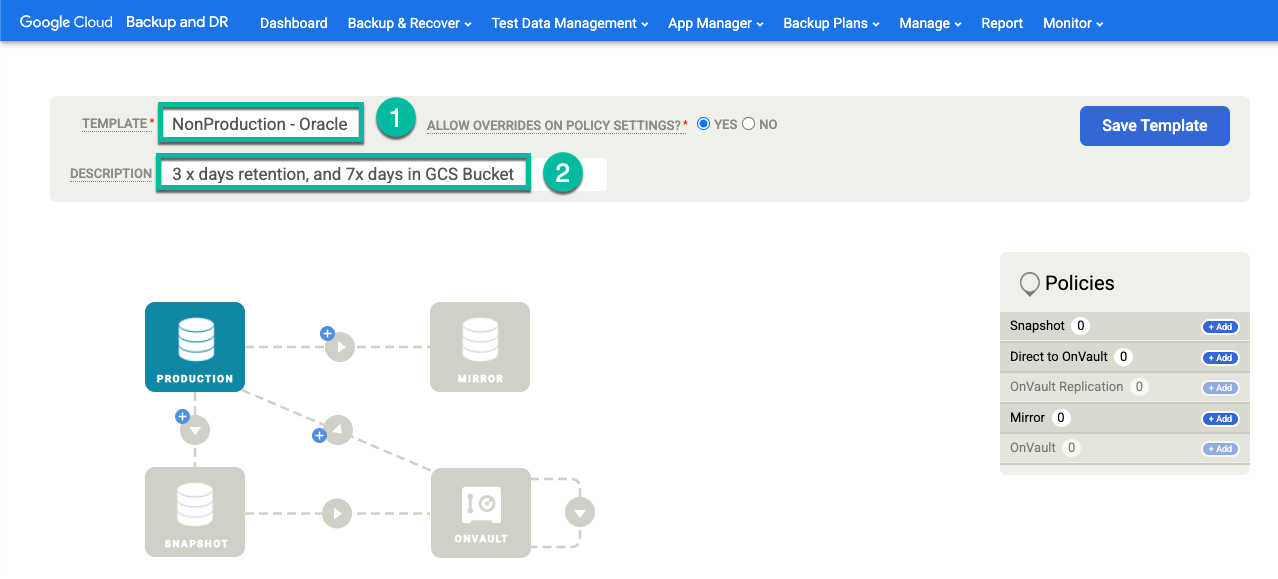
Task: Click the greyed-out Mirror database icon
Action: coord(480,345)
